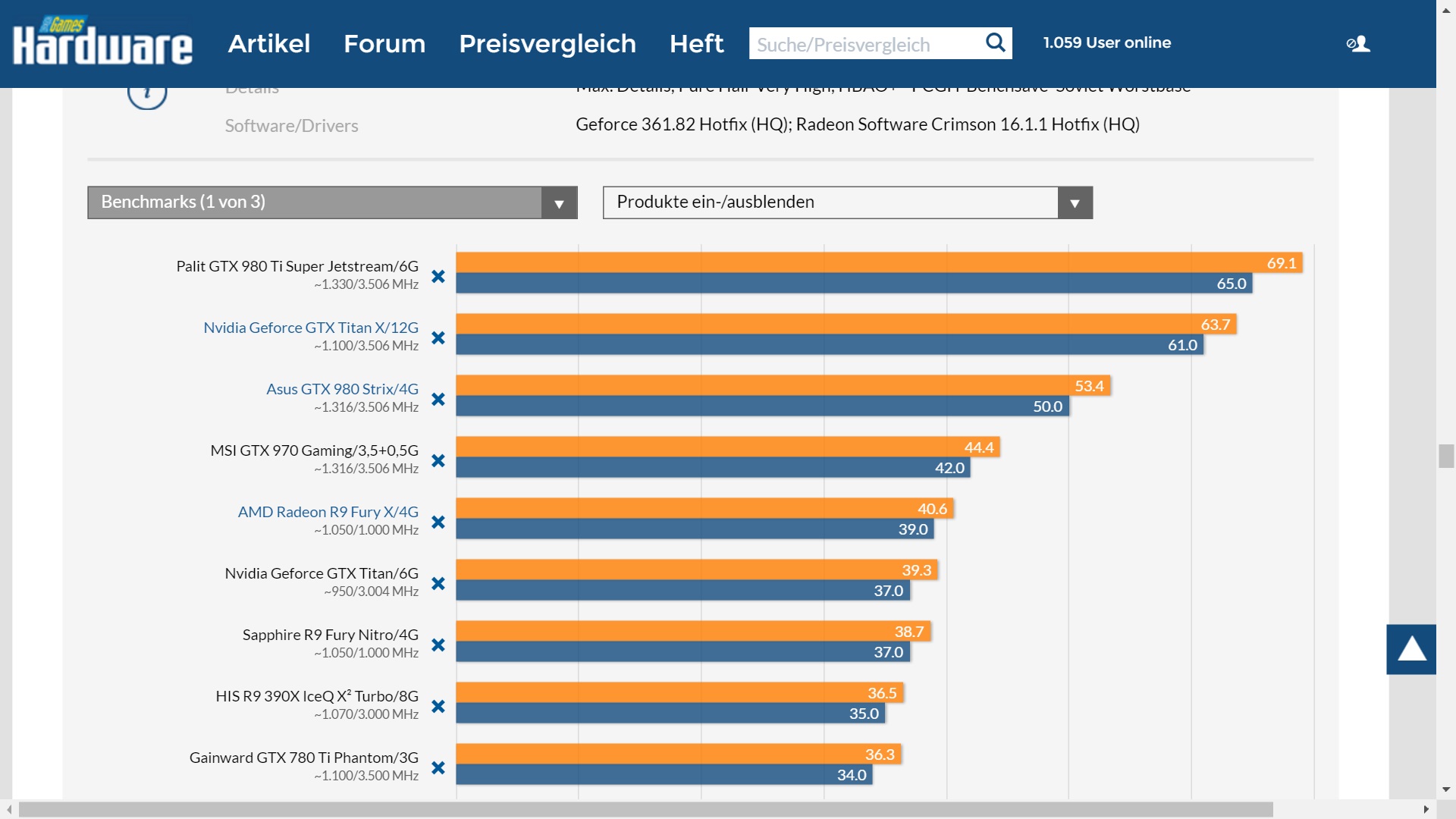1456x819 pixels.
Task: Click the horizontal scrollbar at bottom
Action: point(645,809)
